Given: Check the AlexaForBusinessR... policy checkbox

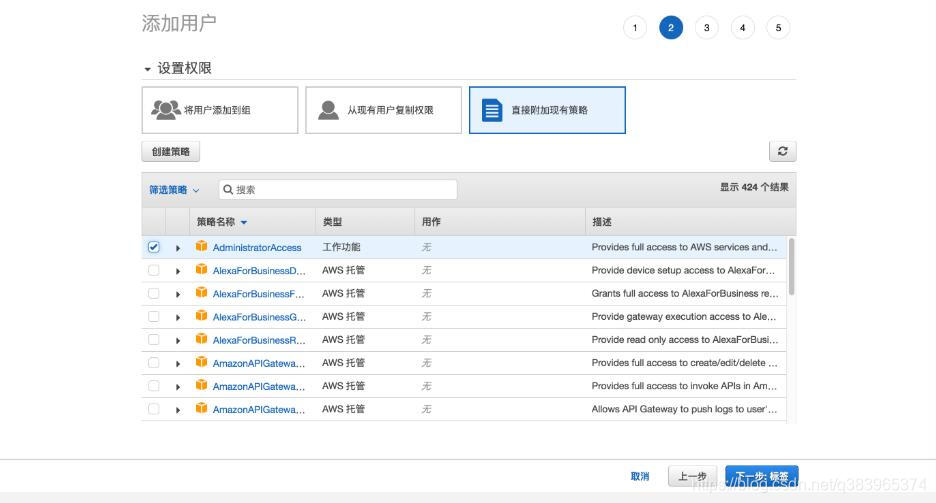Looking at the screenshot, I should click(154, 340).
